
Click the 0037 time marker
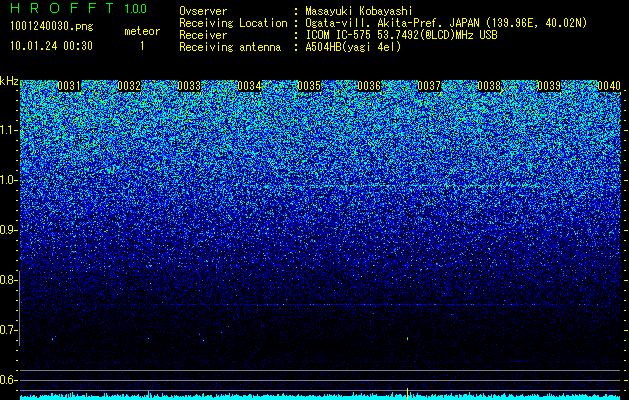pos(429,86)
